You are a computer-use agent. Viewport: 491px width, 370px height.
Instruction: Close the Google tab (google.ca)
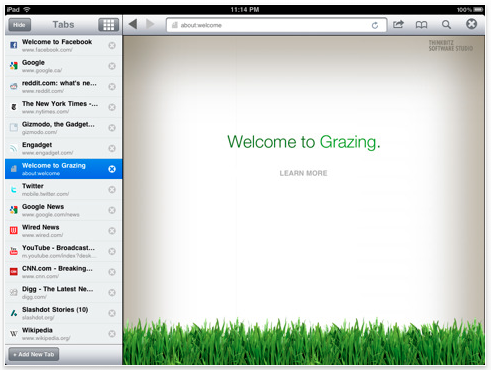pos(112,66)
